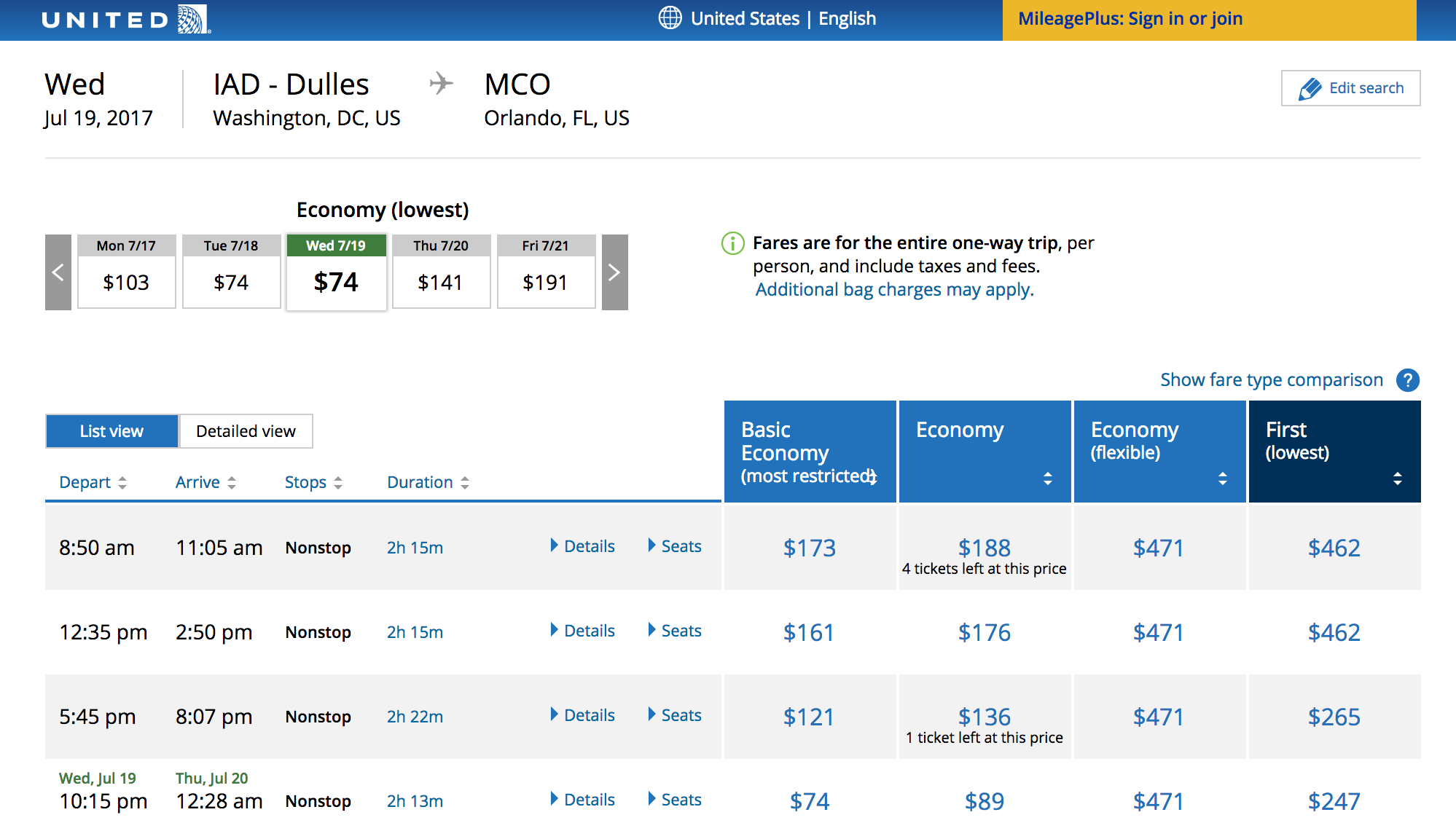Screen dimensions: 1456x839
Task: Select Thu 7/20 fare date tab
Action: coord(441,272)
